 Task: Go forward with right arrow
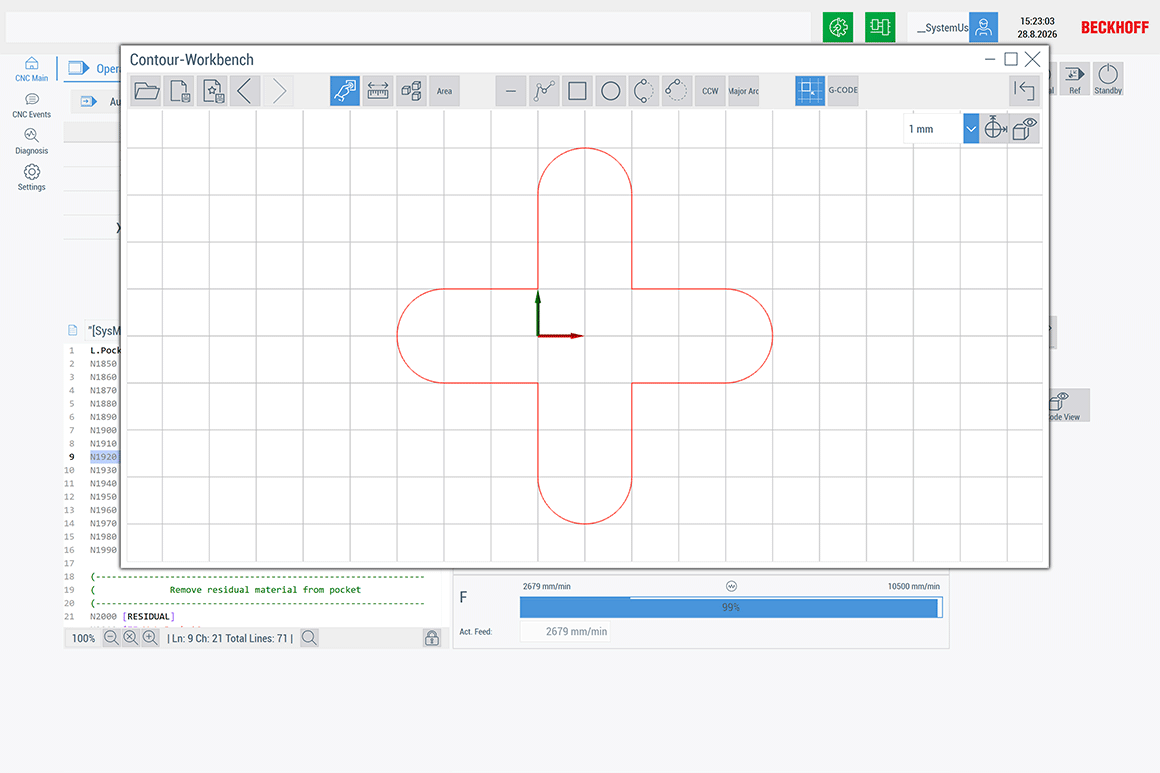(279, 91)
